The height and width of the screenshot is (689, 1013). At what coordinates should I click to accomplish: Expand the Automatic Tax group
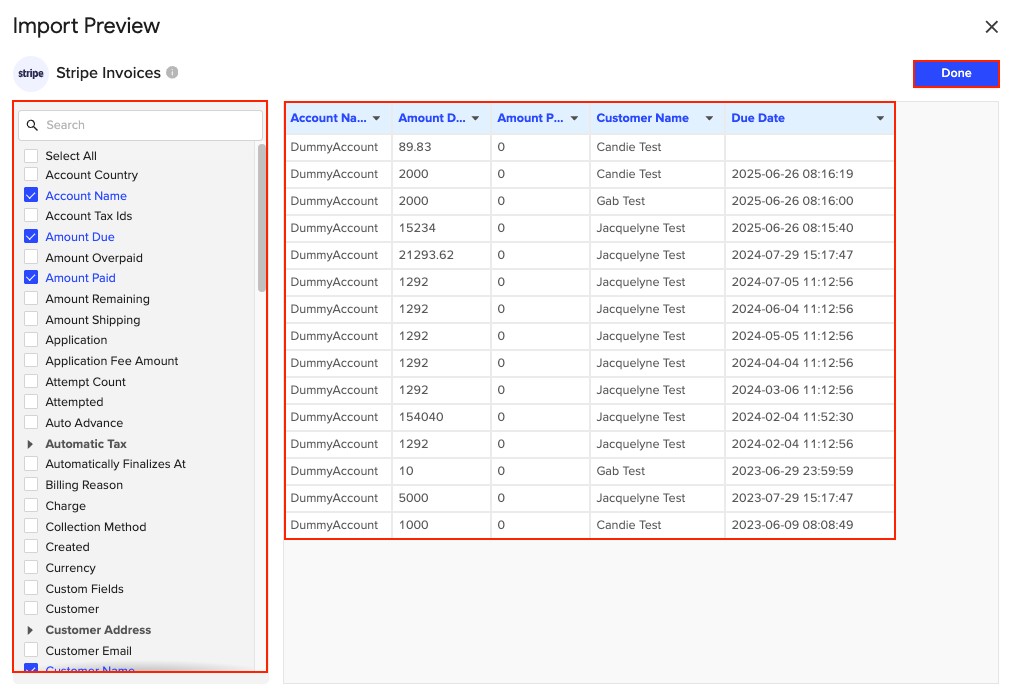30,443
